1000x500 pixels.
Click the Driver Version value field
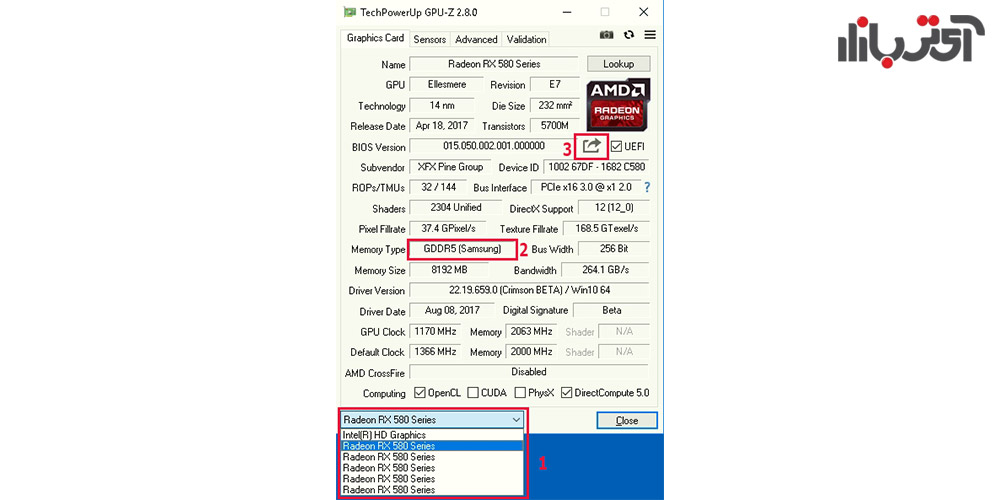coord(529,290)
